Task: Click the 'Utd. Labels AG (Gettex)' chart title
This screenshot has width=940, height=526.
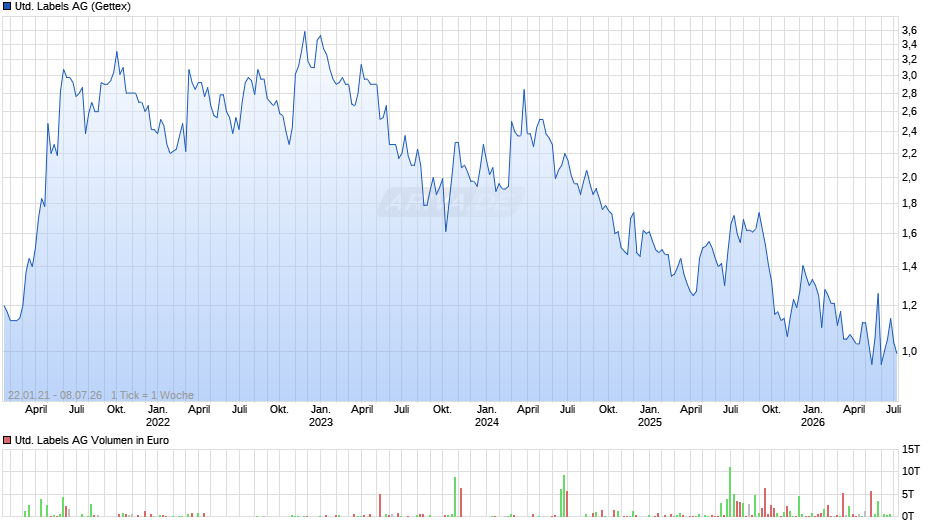Action: click(x=73, y=7)
